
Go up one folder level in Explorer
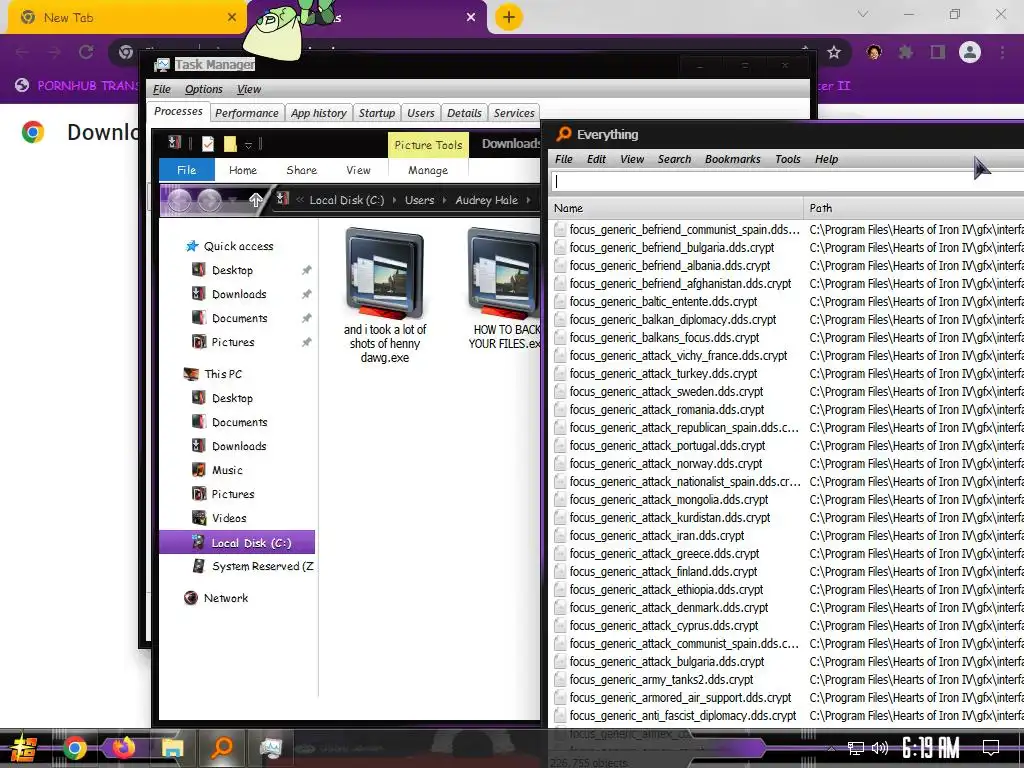click(255, 200)
